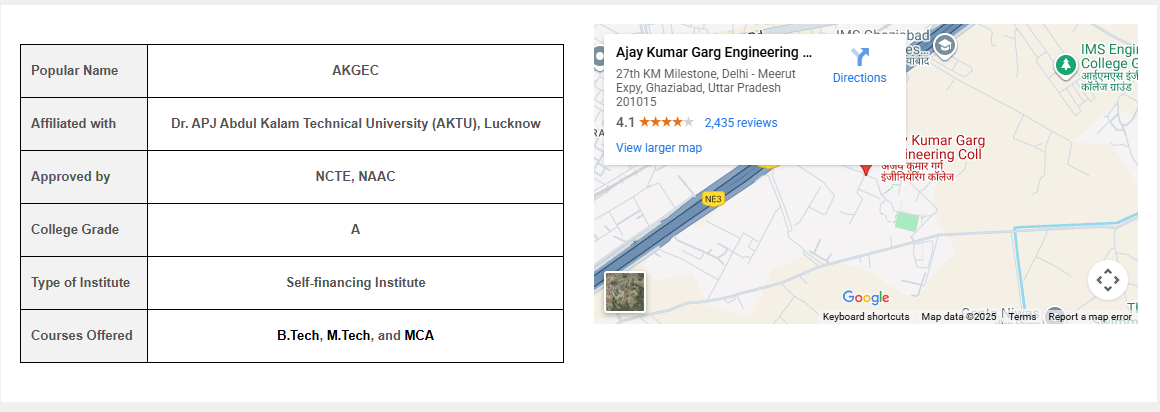
Task: Open the MCA course link
Action: point(419,336)
